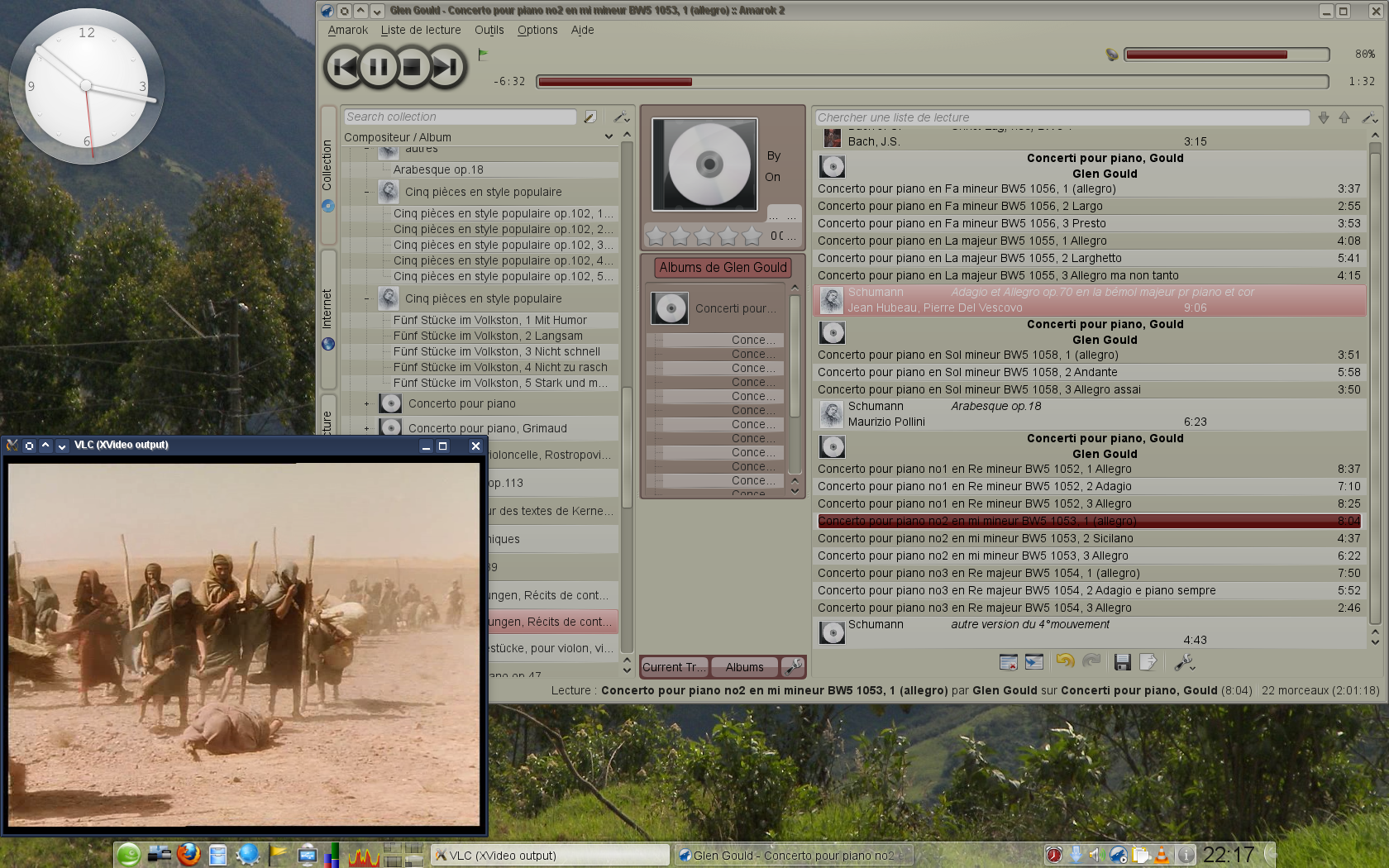Open the Aide menu
The width and height of the screenshot is (1389, 868).
click(x=582, y=30)
